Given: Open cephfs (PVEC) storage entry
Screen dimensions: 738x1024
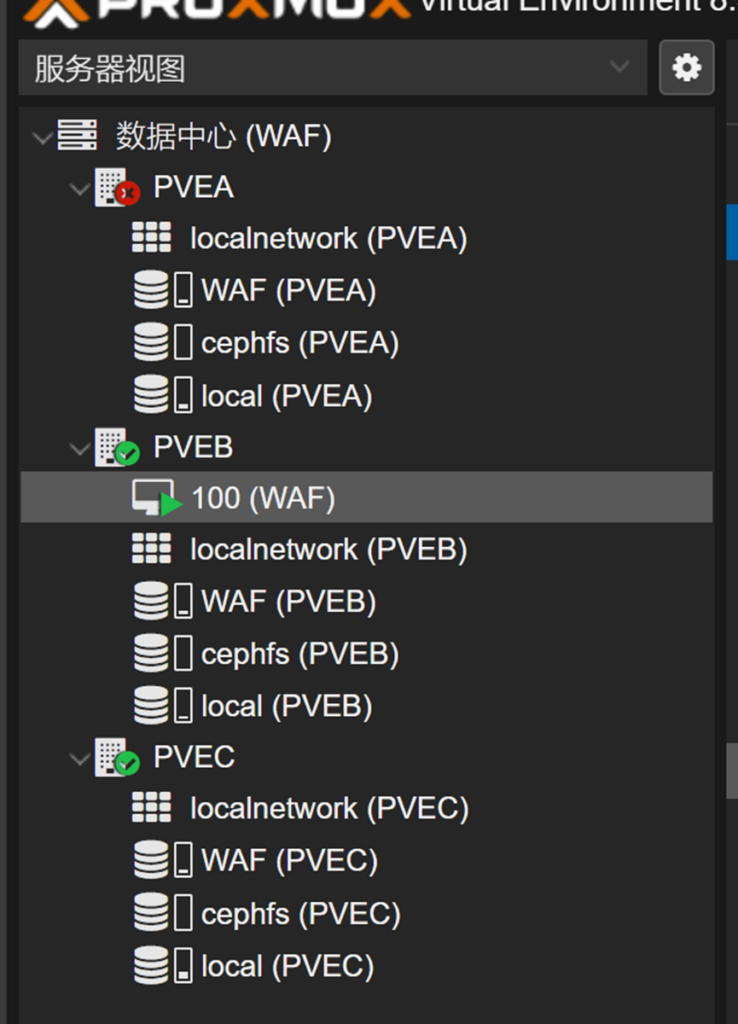Looking at the screenshot, I should coord(300,914).
